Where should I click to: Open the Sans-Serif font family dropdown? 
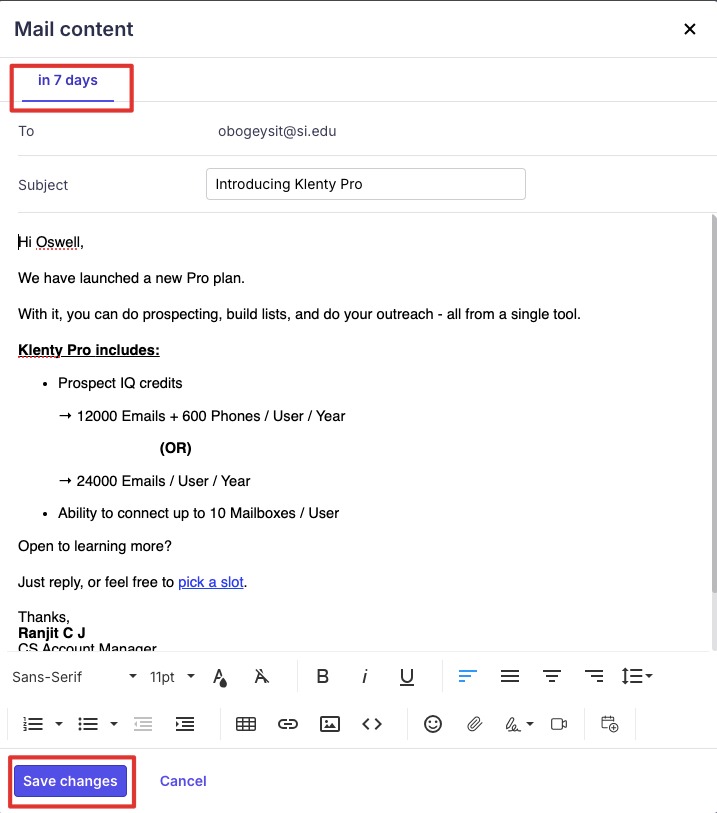(74, 677)
